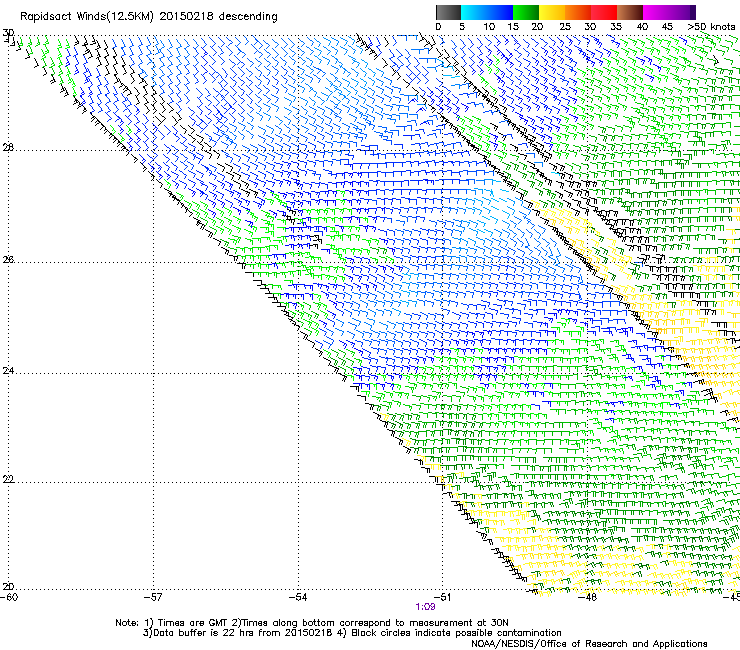Click the '25' label under the color scale
This screenshot has width=740, height=650.
(x=565, y=27)
